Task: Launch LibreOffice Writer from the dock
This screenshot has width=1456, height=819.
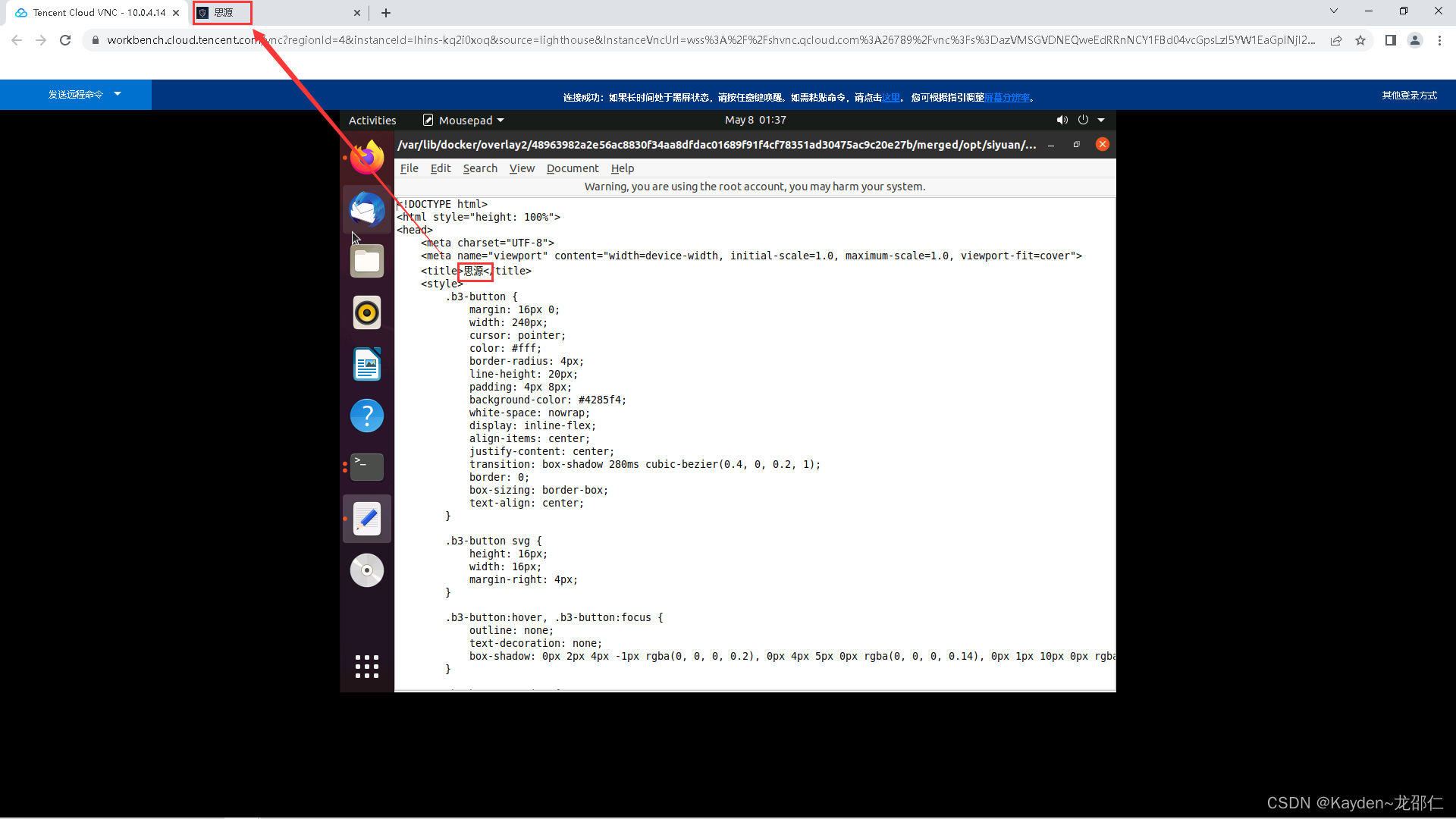Action: (367, 364)
